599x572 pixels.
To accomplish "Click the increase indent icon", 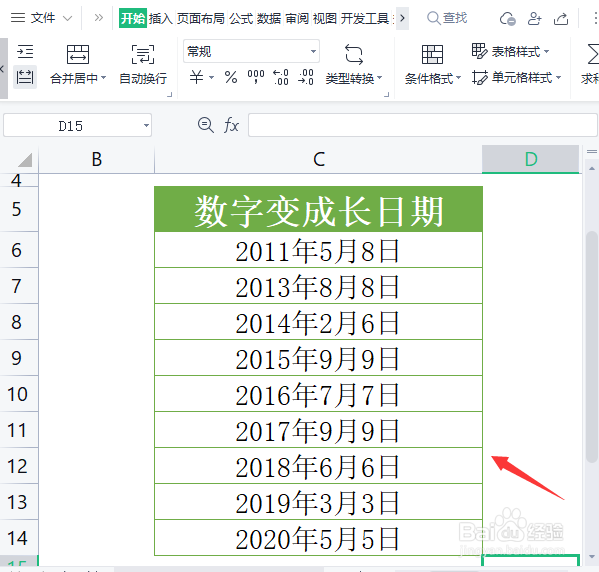I will click(x=25, y=52).
